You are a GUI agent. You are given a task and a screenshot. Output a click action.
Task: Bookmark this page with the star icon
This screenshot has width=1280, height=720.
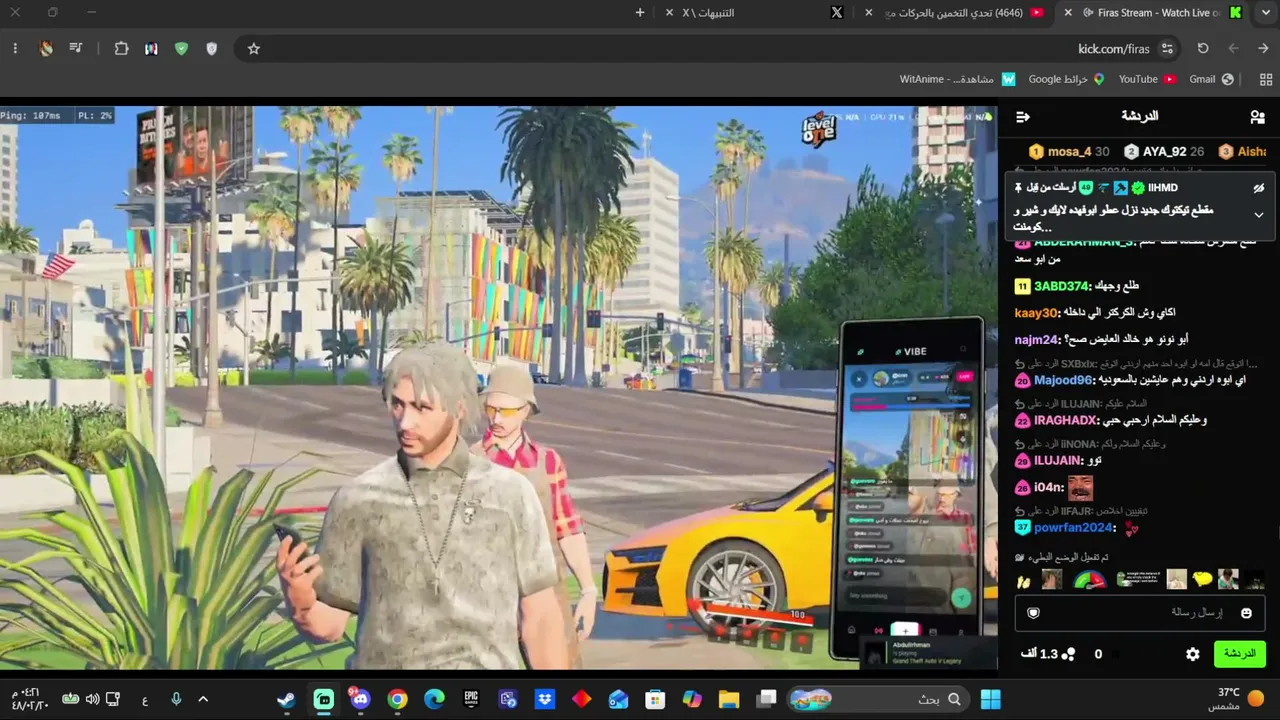tap(254, 48)
